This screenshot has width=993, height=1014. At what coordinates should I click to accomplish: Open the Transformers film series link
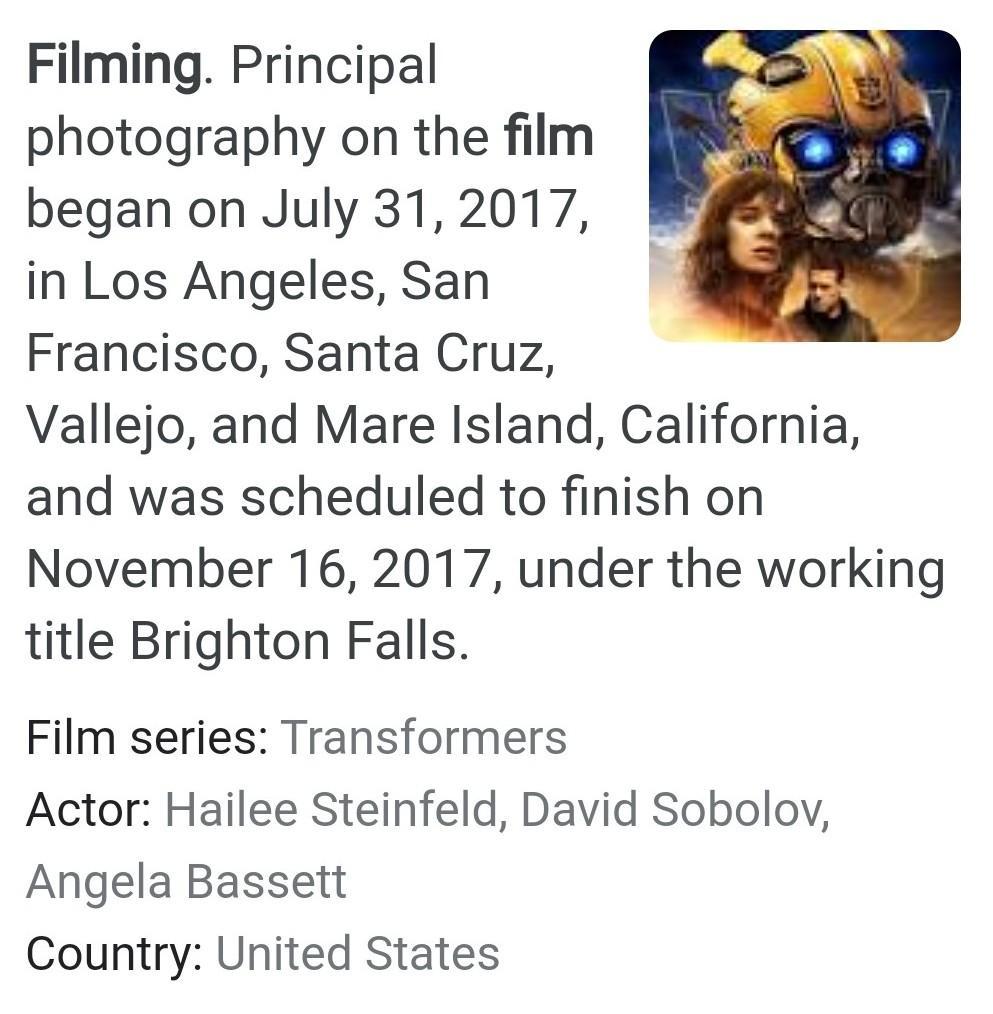point(424,737)
